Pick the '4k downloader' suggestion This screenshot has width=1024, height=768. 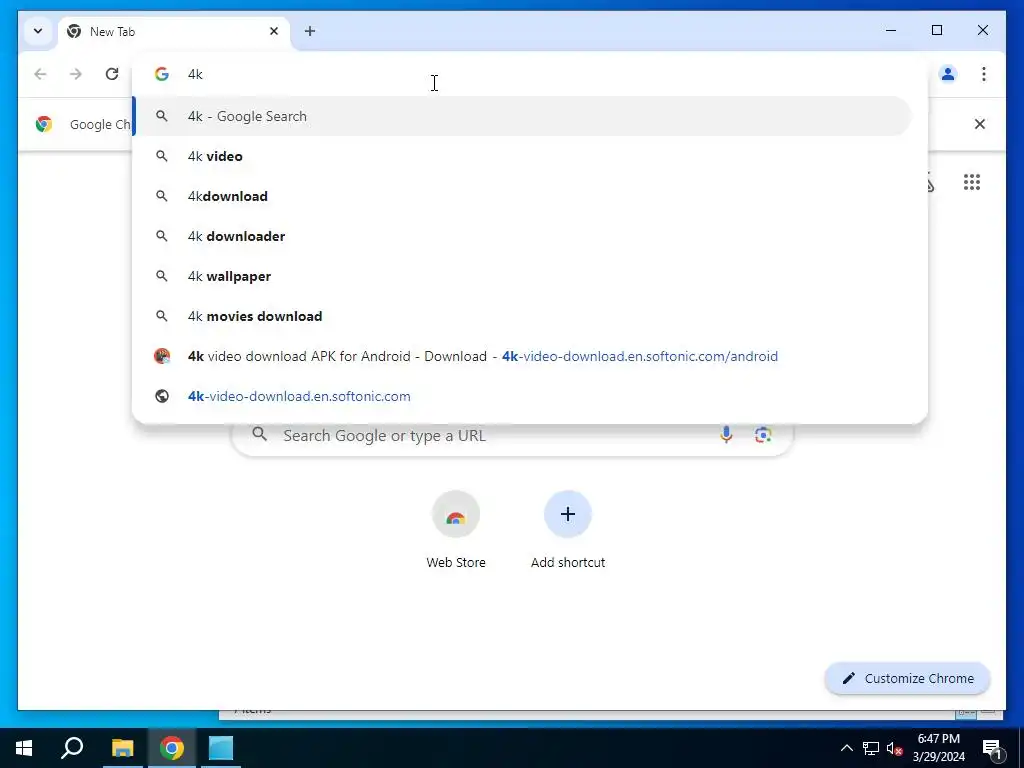click(522, 236)
